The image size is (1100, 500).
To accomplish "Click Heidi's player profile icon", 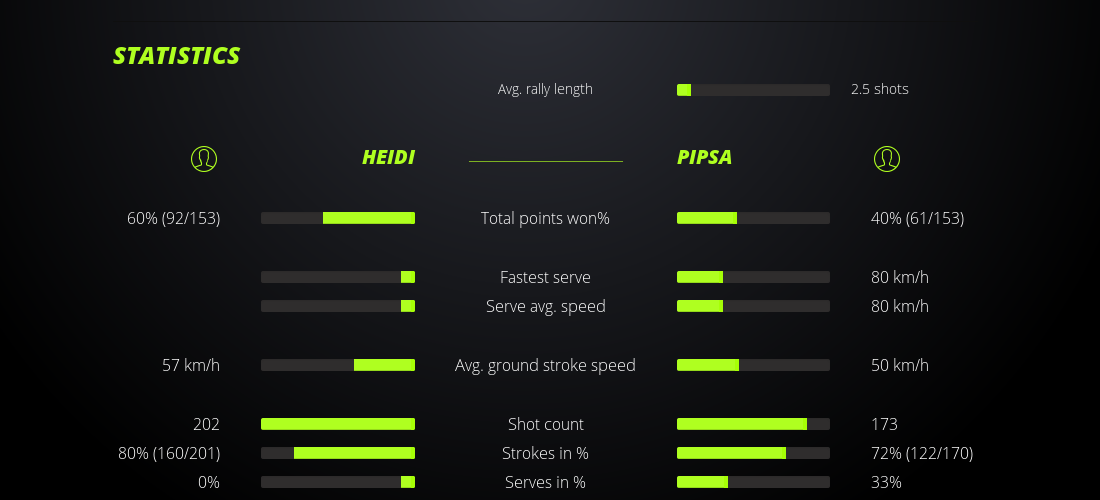I will click(203, 158).
